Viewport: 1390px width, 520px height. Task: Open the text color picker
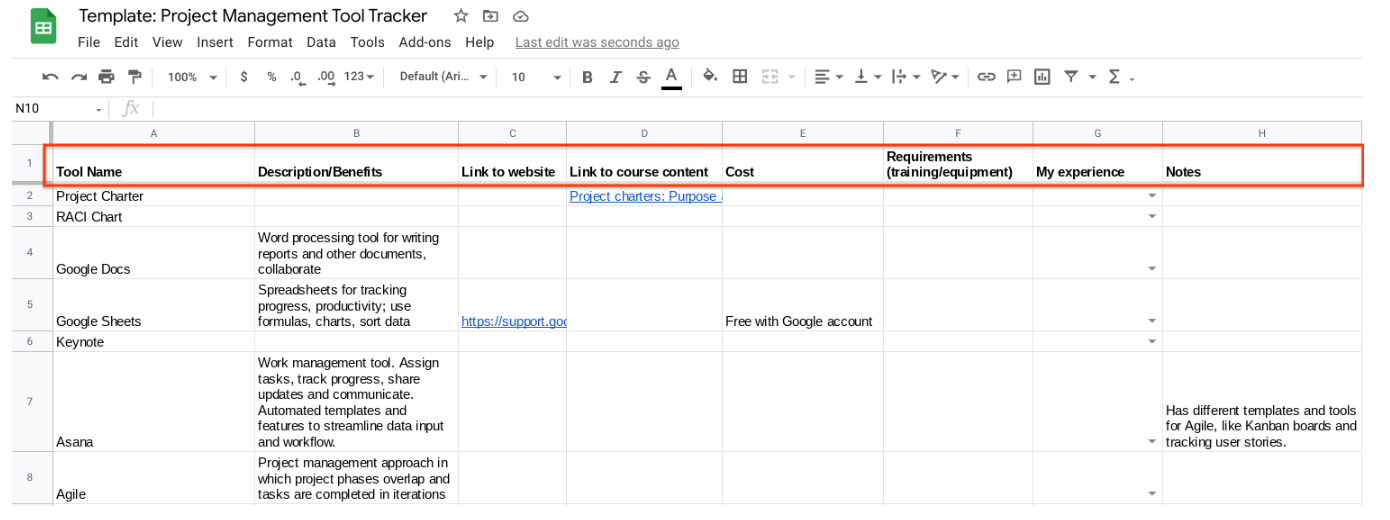click(671, 77)
